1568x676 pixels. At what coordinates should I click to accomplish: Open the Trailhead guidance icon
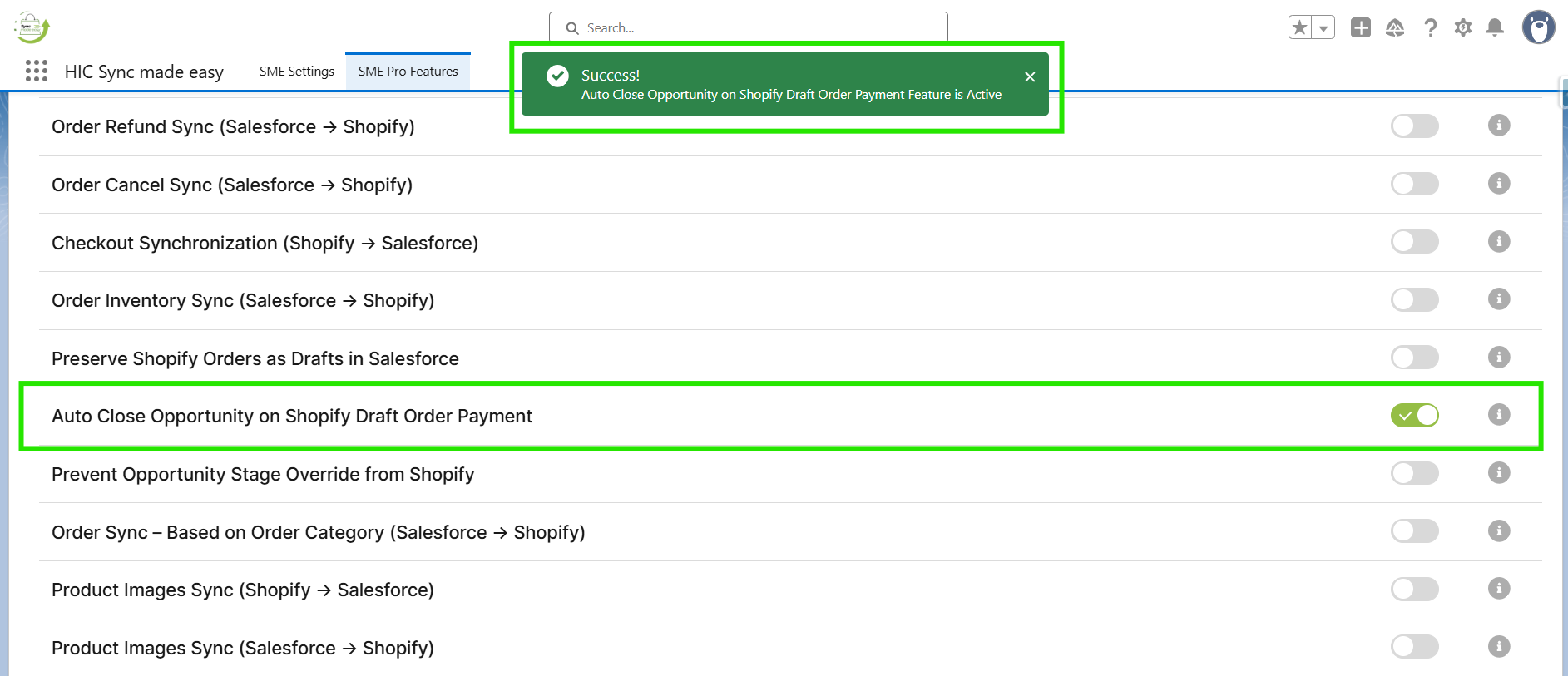tap(1395, 28)
